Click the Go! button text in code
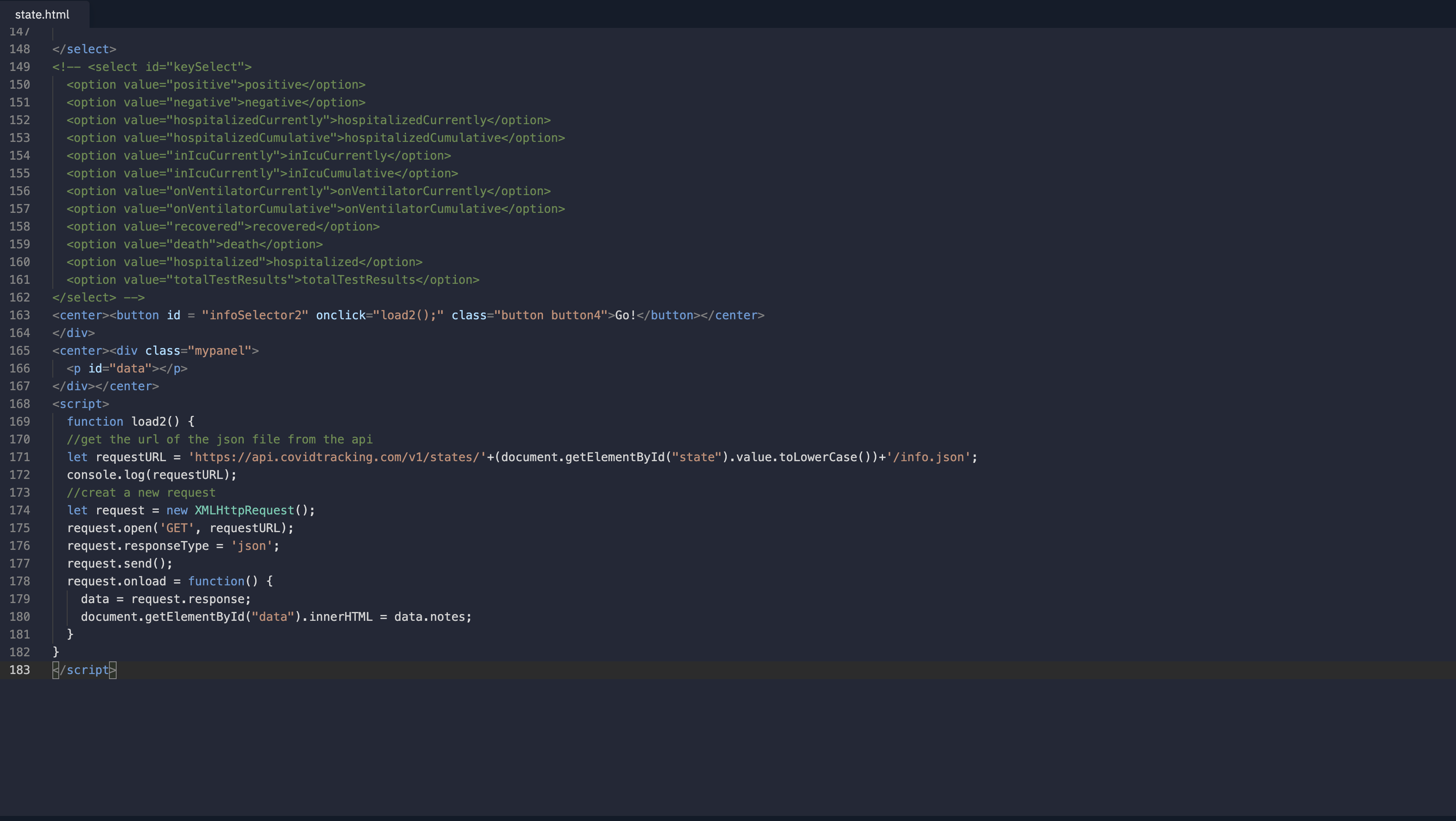Image resolution: width=1456 pixels, height=821 pixels. click(625, 315)
